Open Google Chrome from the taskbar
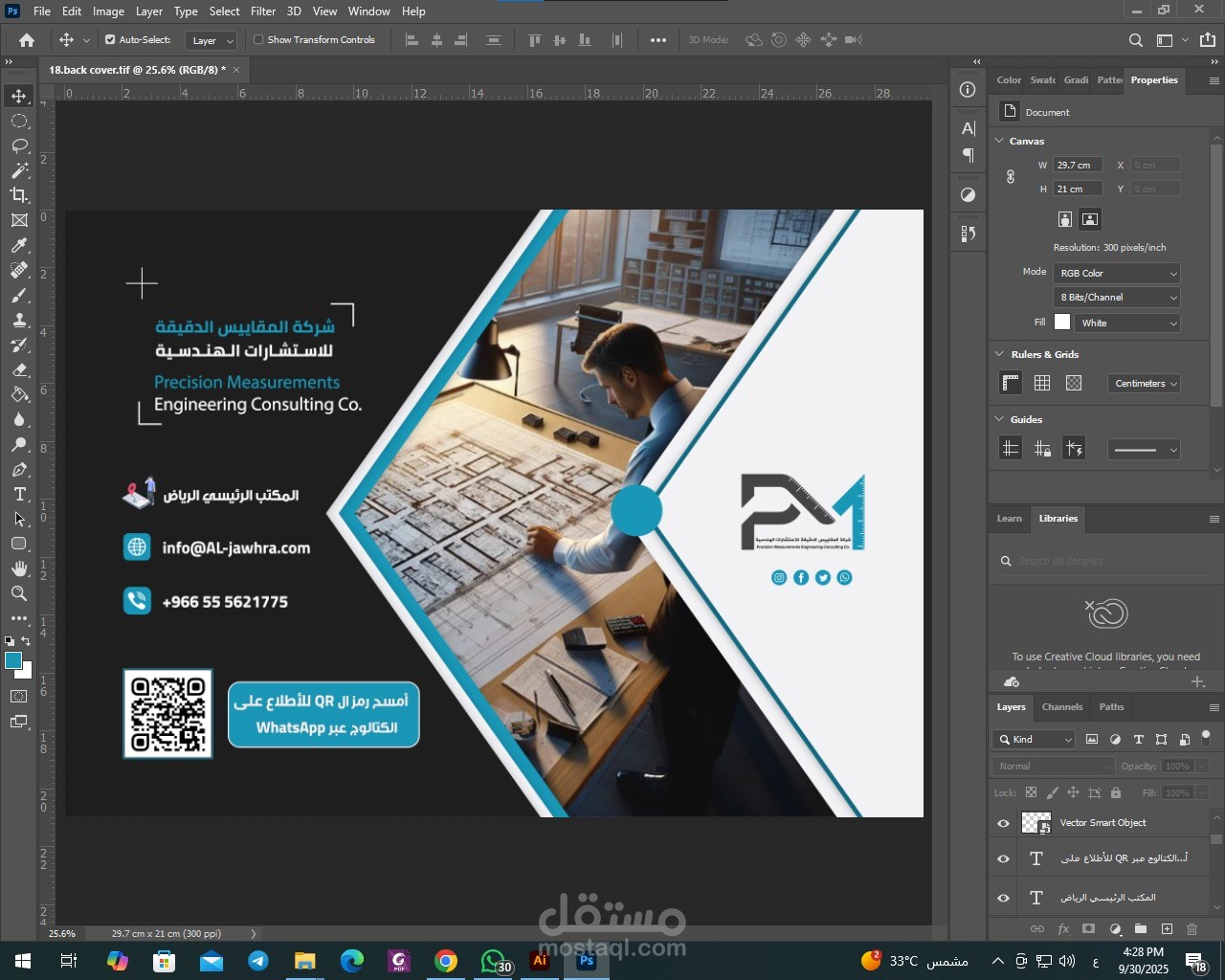 [x=446, y=961]
